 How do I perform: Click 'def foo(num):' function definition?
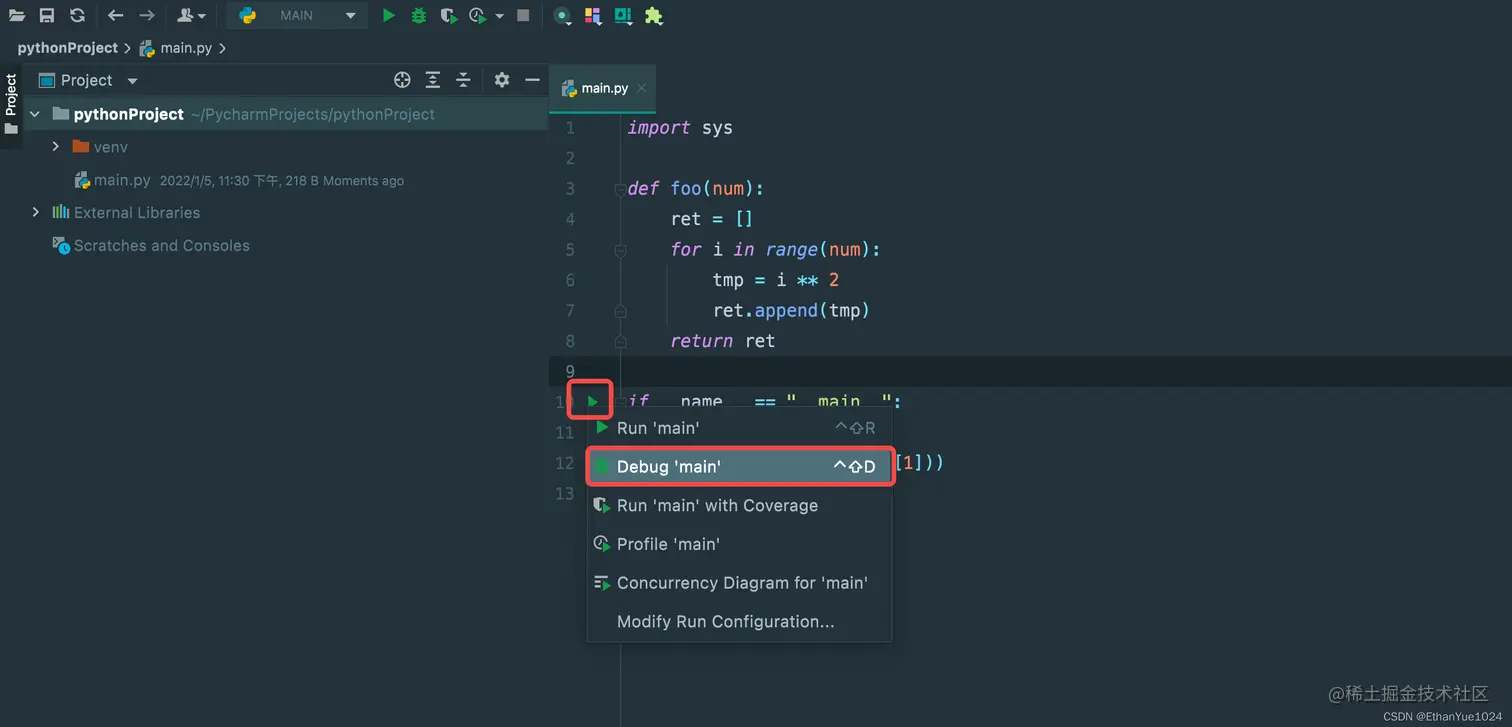pyautogui.click(x=696, y=189)
